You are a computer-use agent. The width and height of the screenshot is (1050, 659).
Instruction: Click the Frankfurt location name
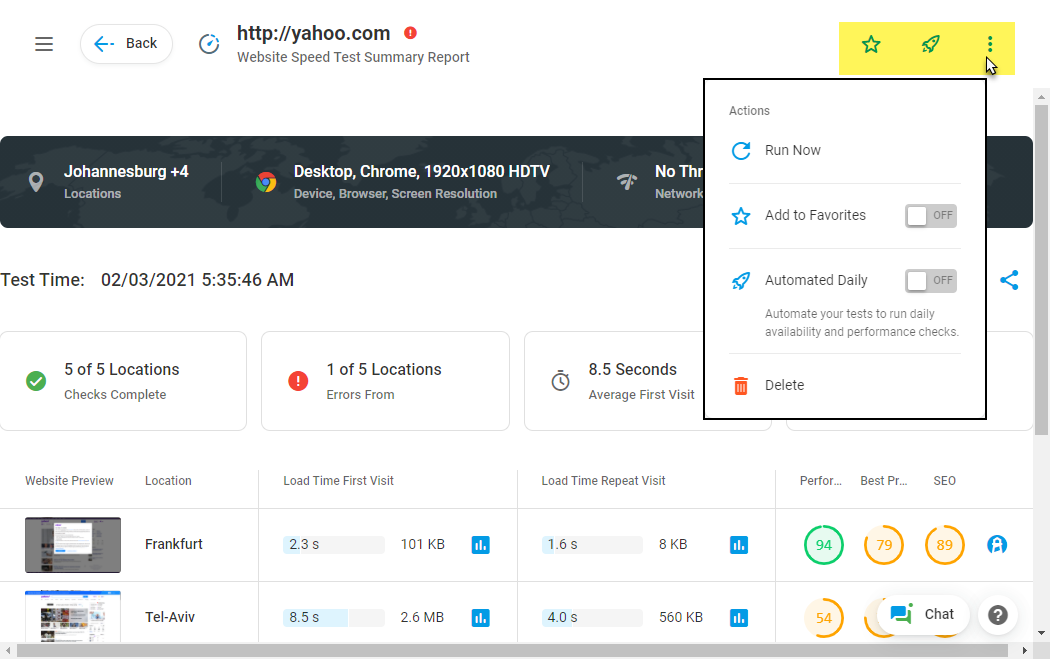(173, 544)
